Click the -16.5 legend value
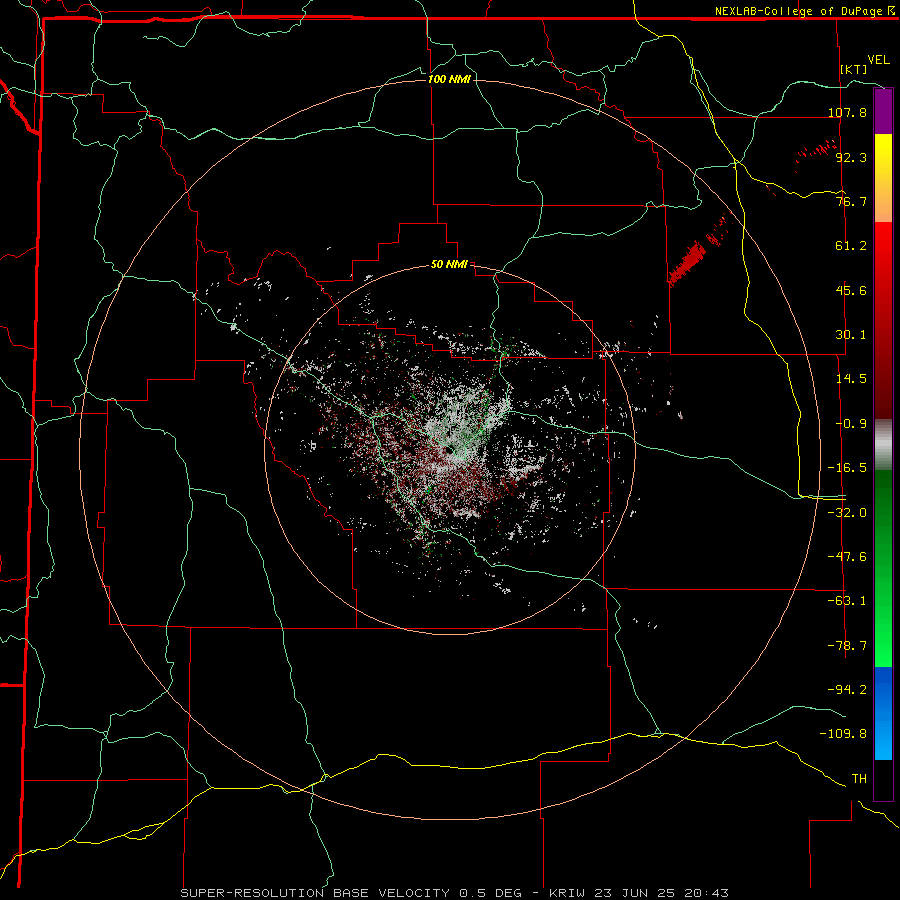Image resolution: width=900 pixels, height=900 pixels. click(847, 468)
